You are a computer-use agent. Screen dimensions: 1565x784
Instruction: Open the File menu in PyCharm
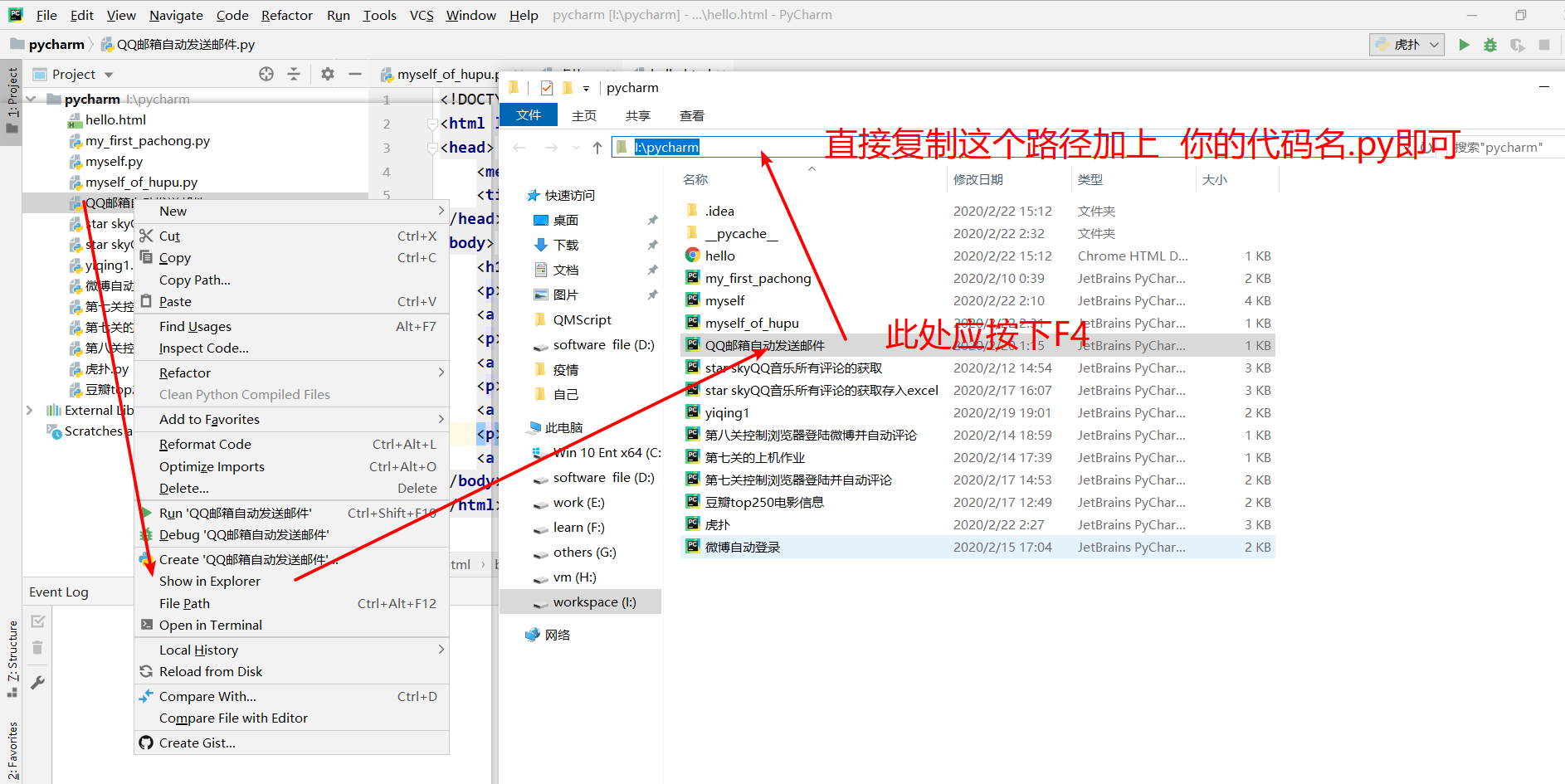pyautogui.click(x=46, y=15)
